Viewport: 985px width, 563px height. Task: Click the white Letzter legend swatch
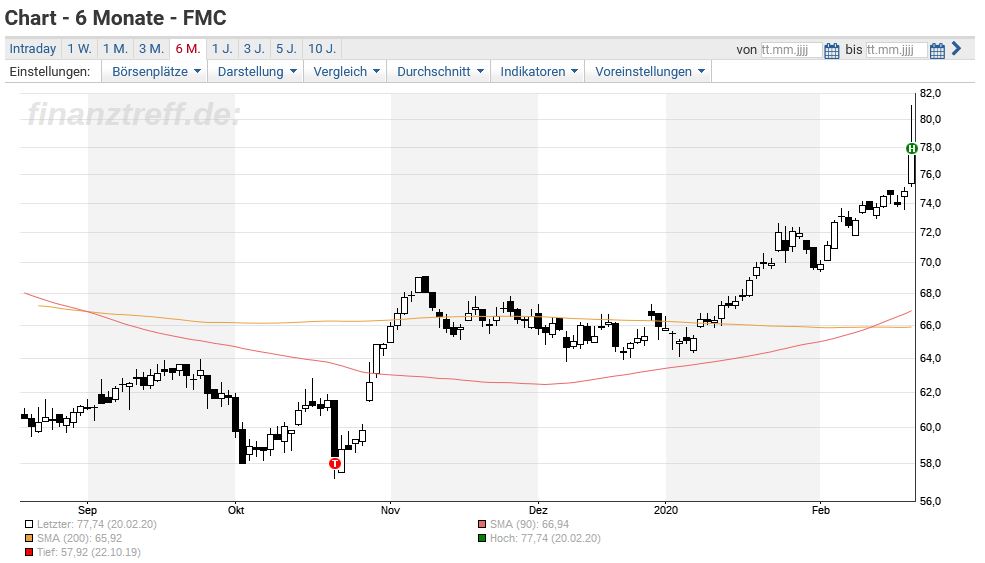(29, 524)
